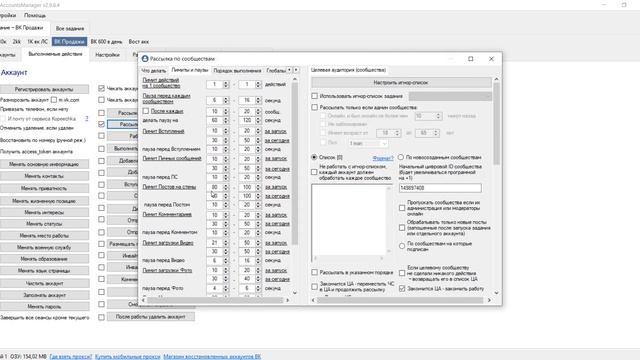
Task: Click the user icon in the Рассылка по сообществам title bar
Action: (145, 59)
